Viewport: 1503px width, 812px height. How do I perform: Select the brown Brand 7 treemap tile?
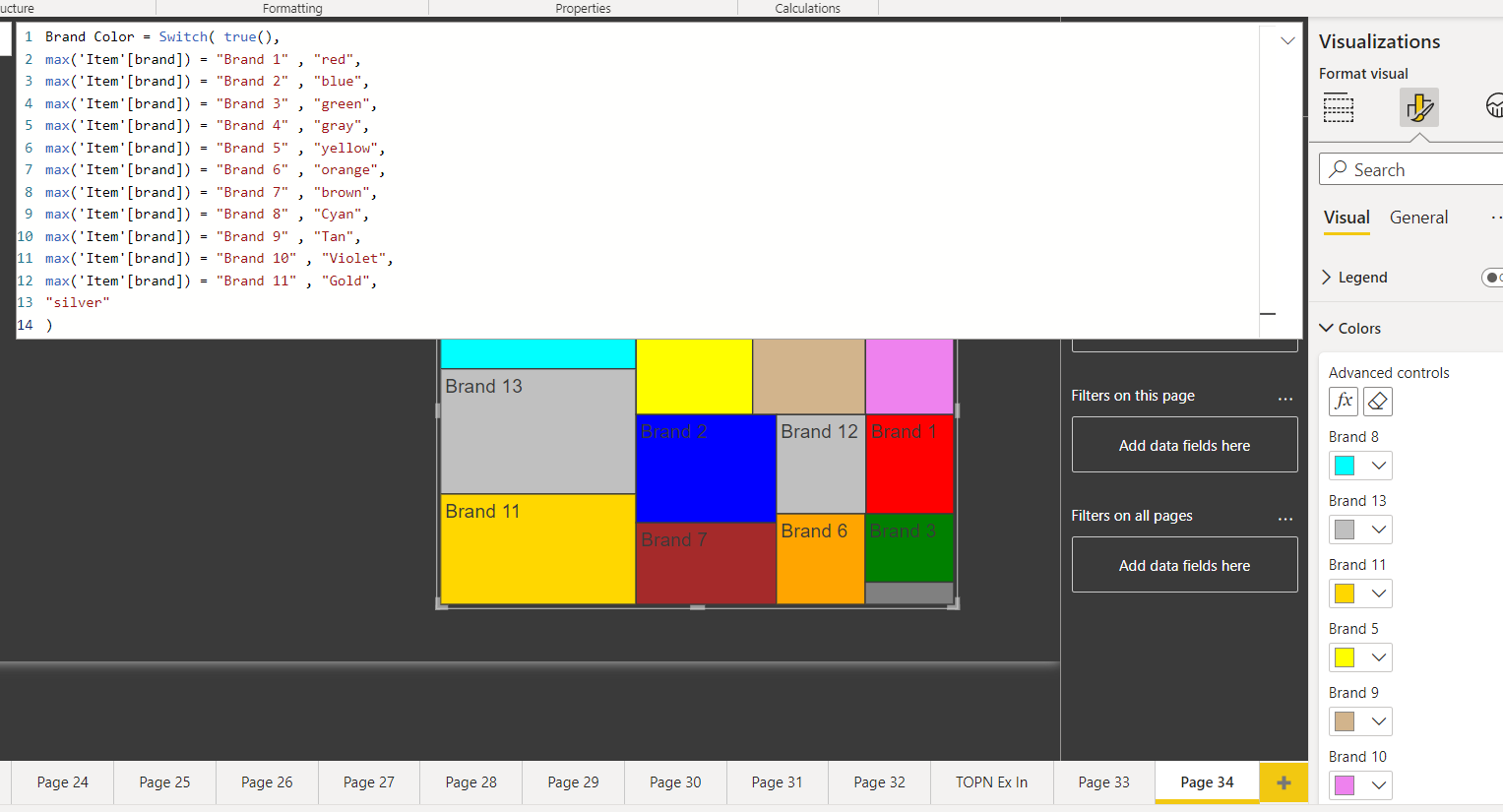tap(706, 563)
